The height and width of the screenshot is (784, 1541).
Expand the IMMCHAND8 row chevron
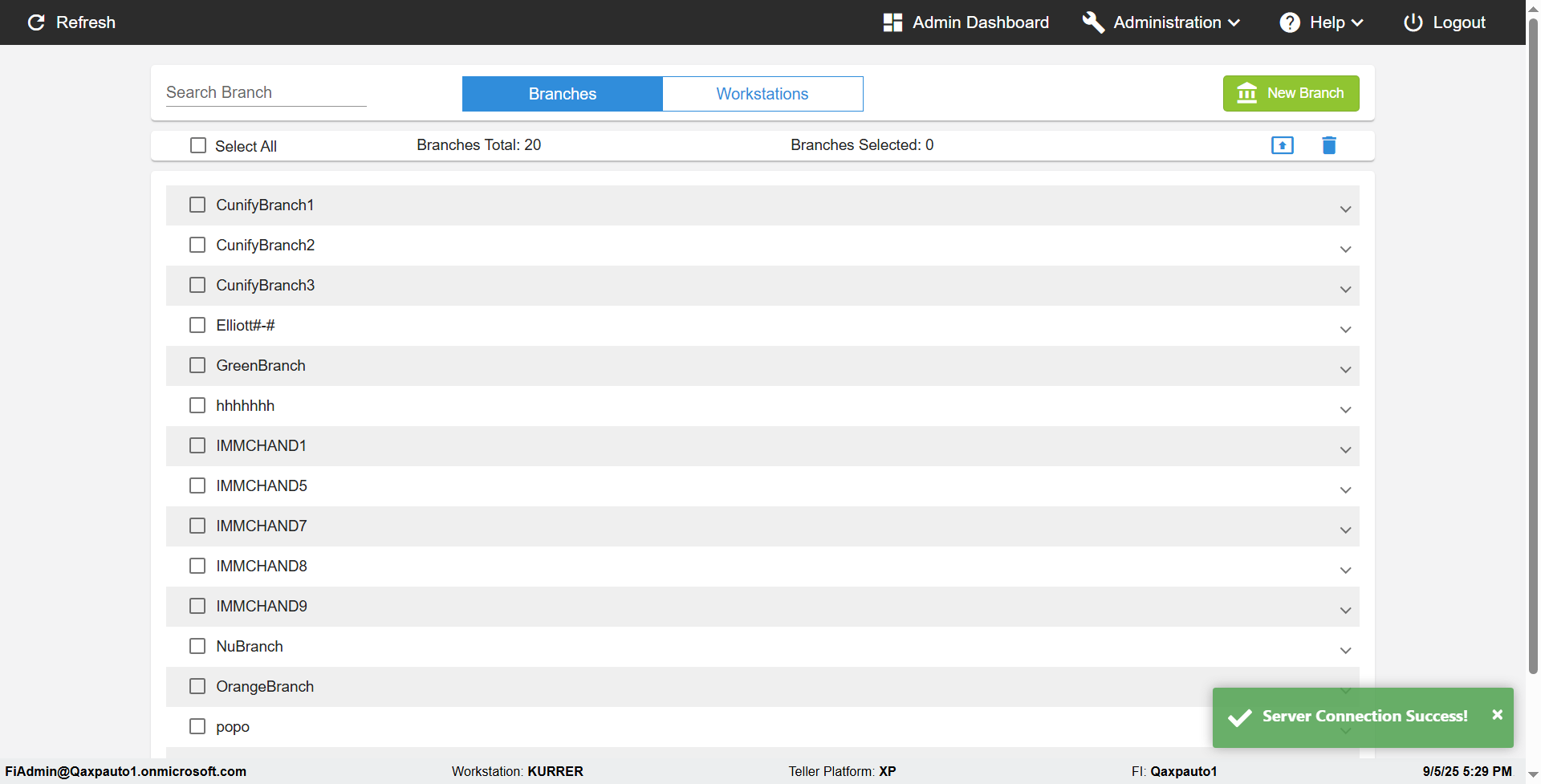[x=1346, y=571]
